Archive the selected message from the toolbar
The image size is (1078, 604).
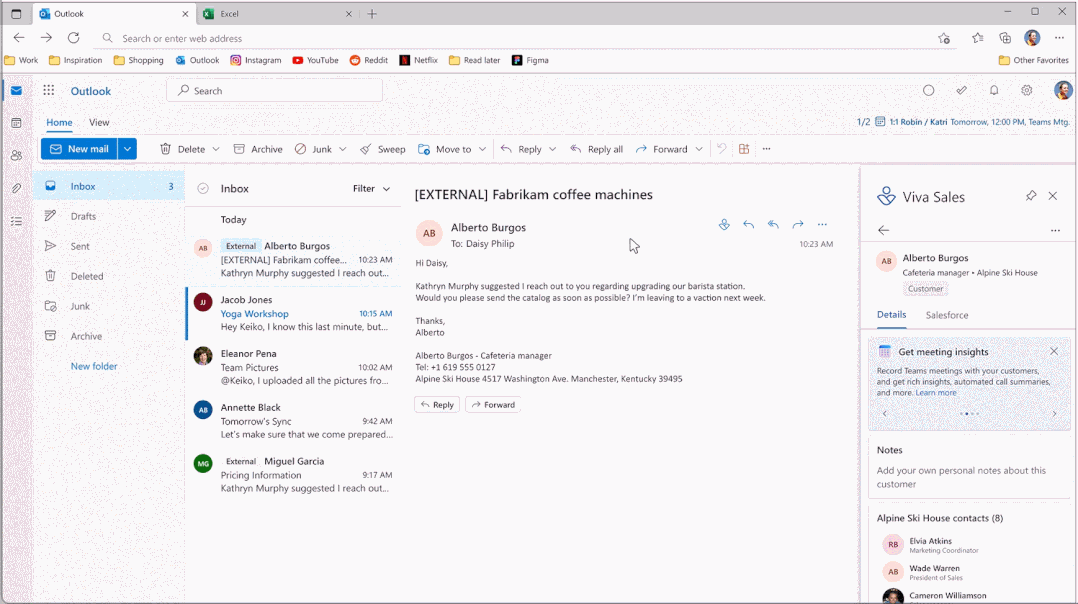[258, 149]
